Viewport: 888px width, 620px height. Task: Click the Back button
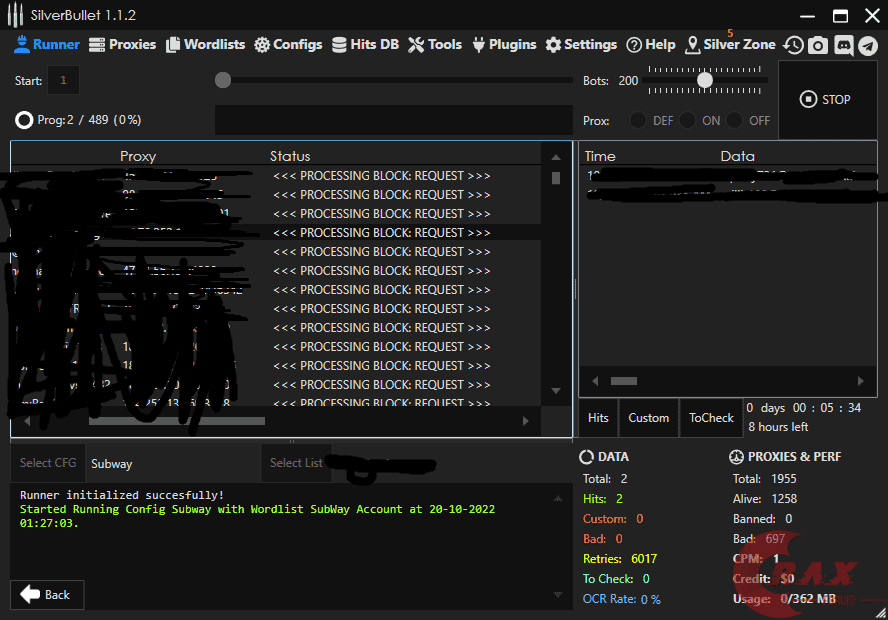pos(47,595)
